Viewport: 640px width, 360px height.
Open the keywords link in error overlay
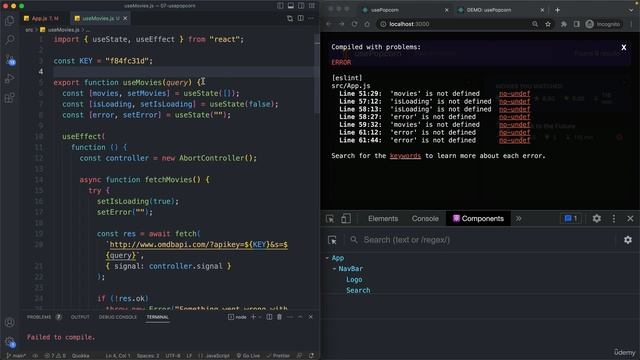pyautogui.click(x=405, y=156)
